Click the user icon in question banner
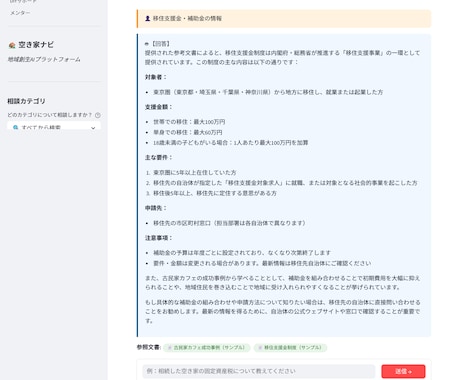The image size is (460, 380). tap(147, 18)
